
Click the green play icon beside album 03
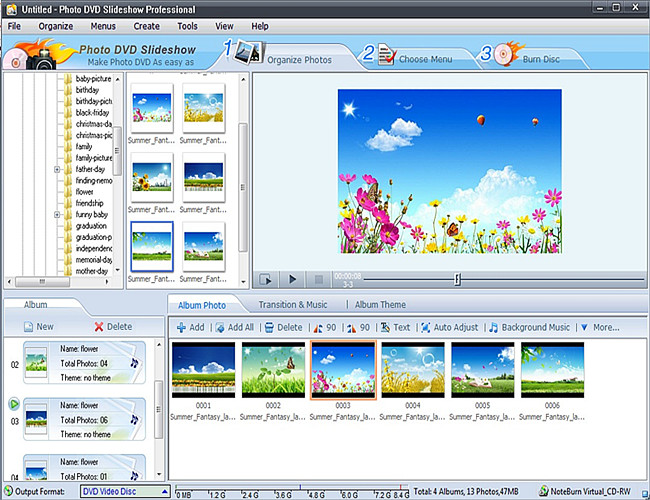point(14,404)
